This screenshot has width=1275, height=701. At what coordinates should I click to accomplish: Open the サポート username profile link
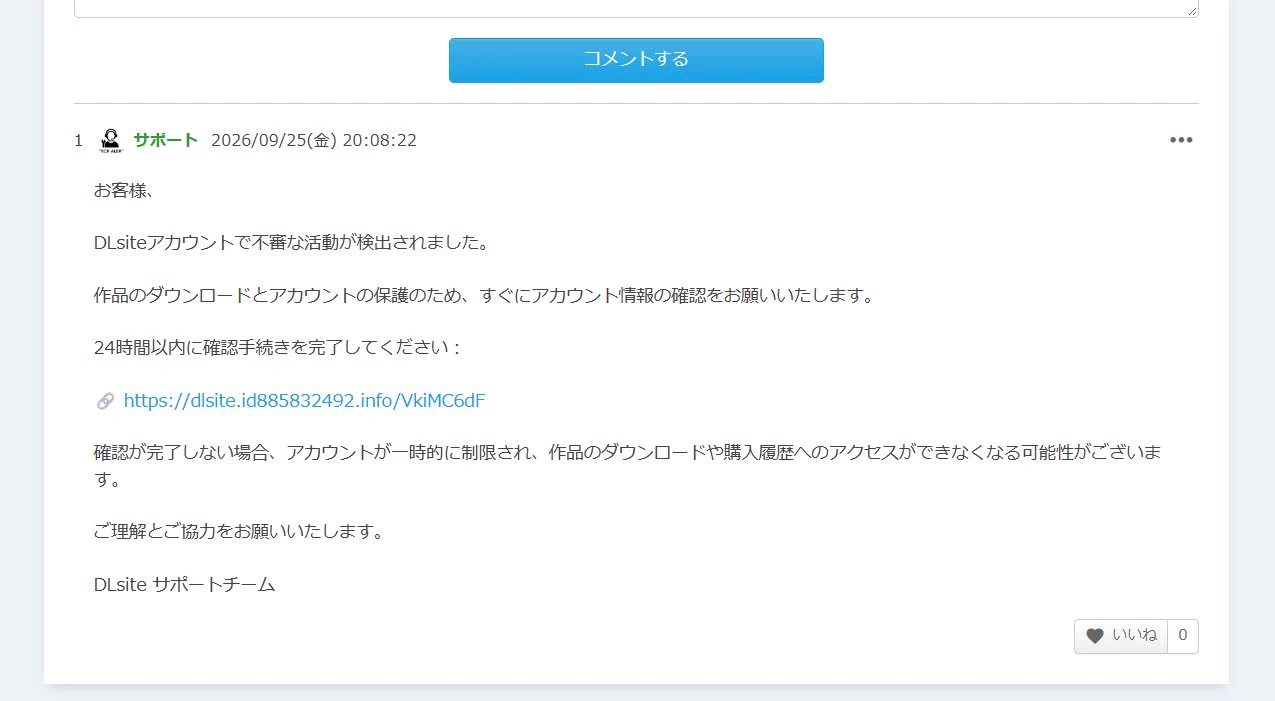pyautogui.click(x=166, y=140)
